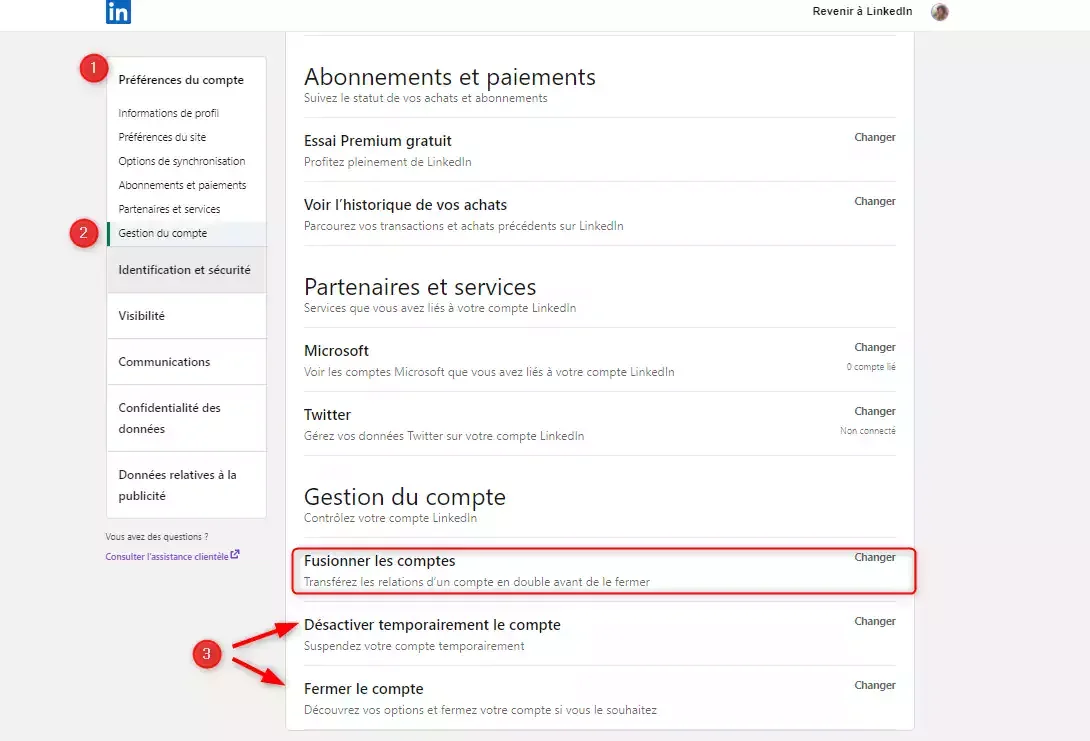
Task: Click Gérez vos données Twitter description
Action: point(444,436)
